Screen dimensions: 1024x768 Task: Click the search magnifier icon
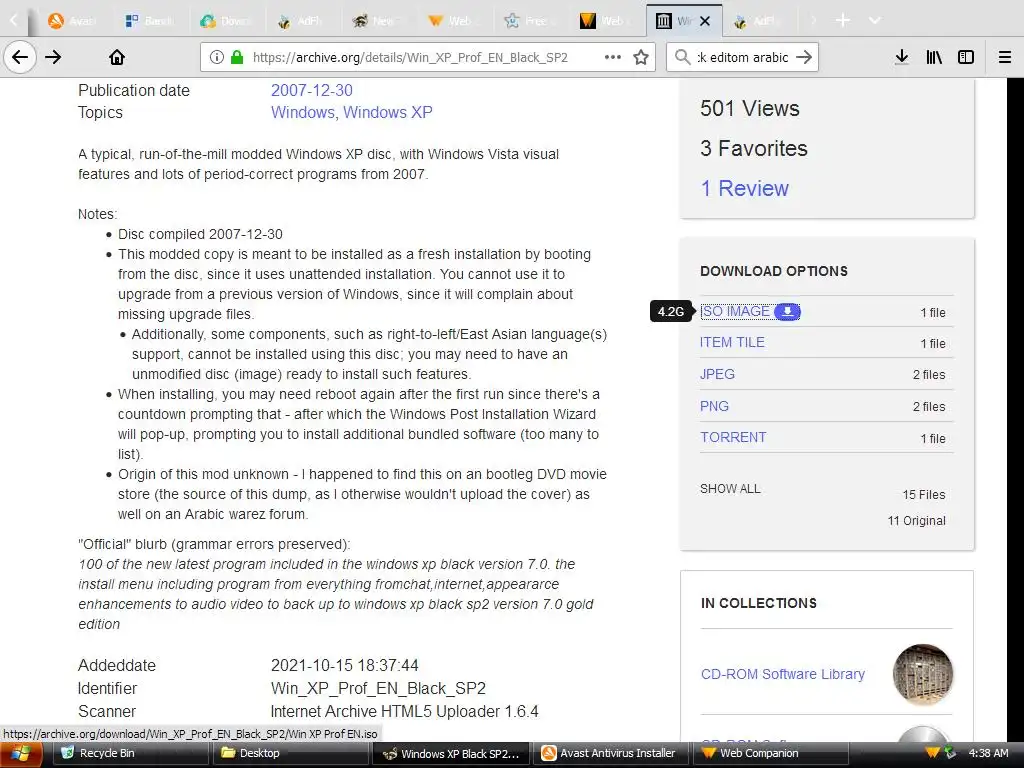[682, 57]
